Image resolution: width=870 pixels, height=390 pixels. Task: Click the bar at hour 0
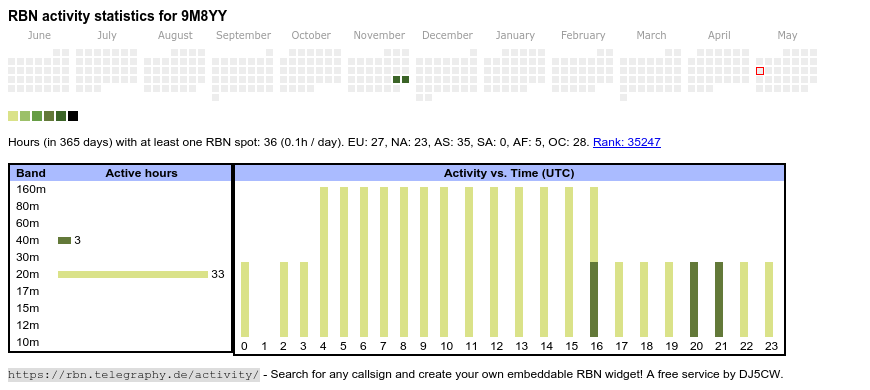[x=245, y=299]
